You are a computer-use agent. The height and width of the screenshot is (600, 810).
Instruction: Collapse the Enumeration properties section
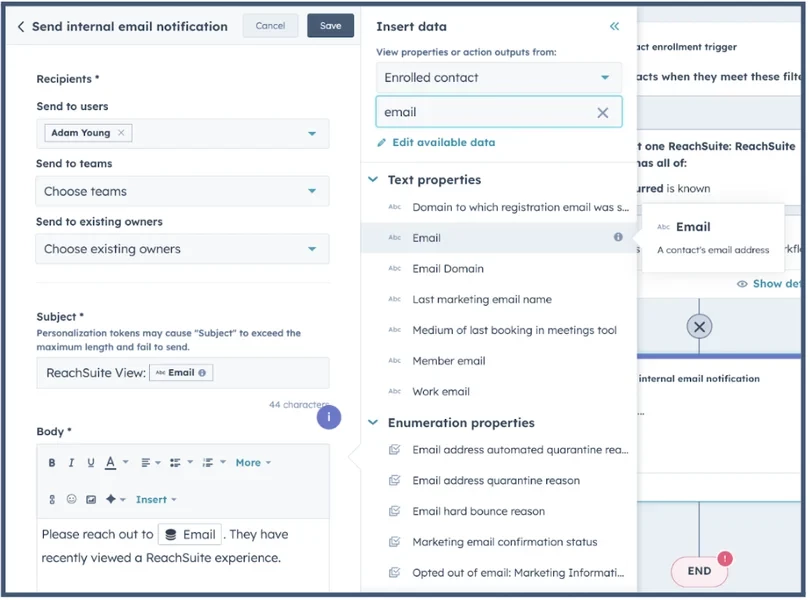tap(373, 423)
